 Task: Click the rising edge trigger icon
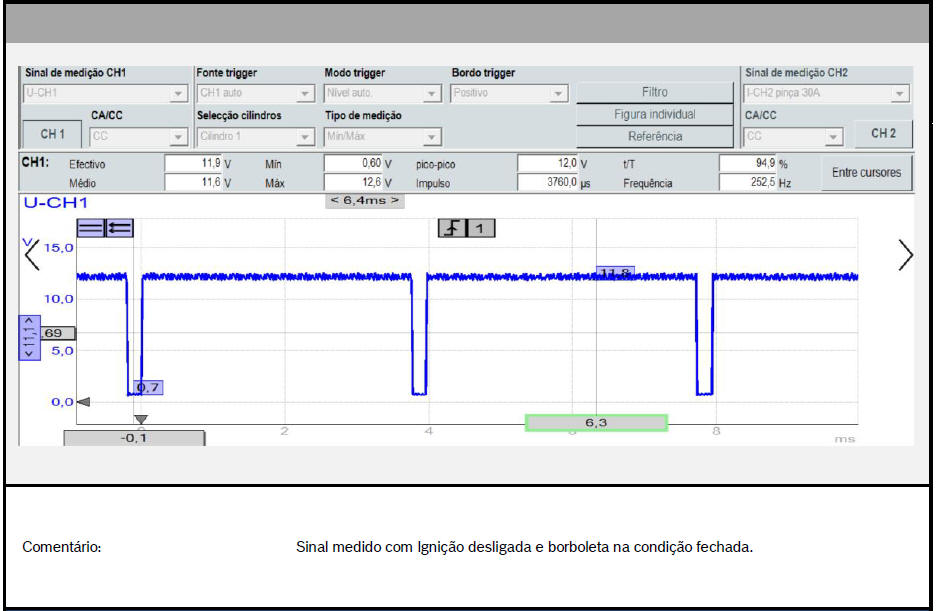point(453,229)
